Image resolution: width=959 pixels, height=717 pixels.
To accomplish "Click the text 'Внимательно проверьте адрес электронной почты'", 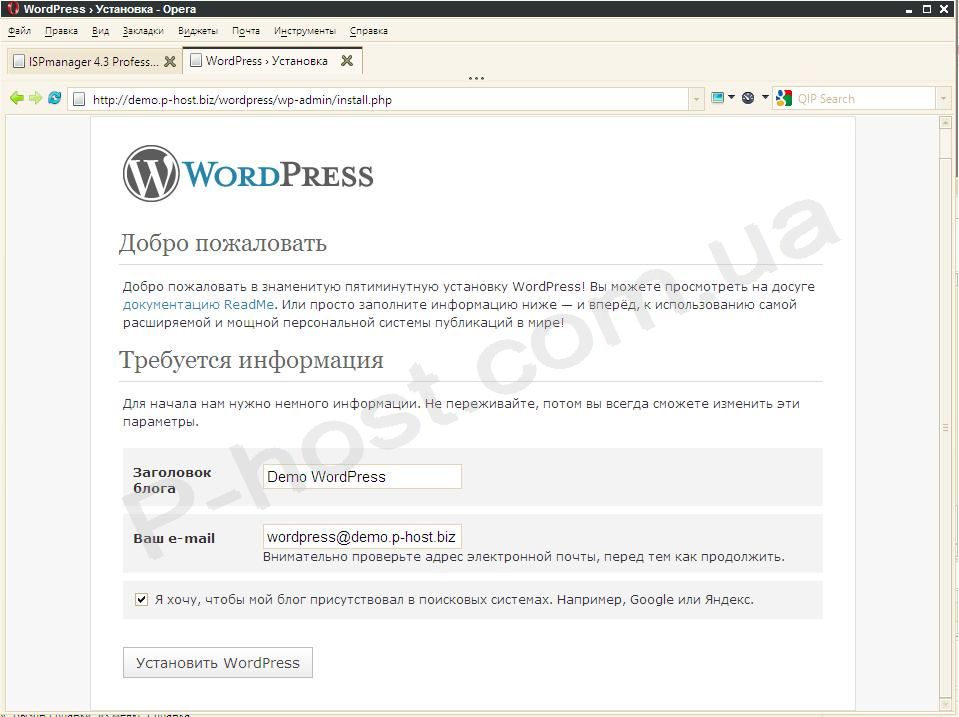I will 429,557.
